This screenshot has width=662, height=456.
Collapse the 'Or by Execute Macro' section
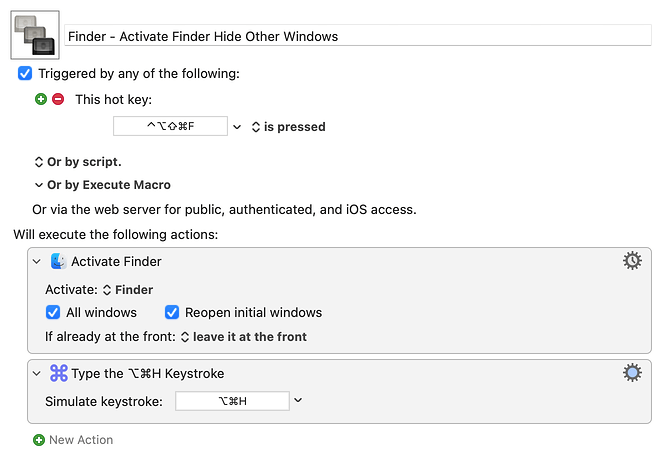coord(39,185)
